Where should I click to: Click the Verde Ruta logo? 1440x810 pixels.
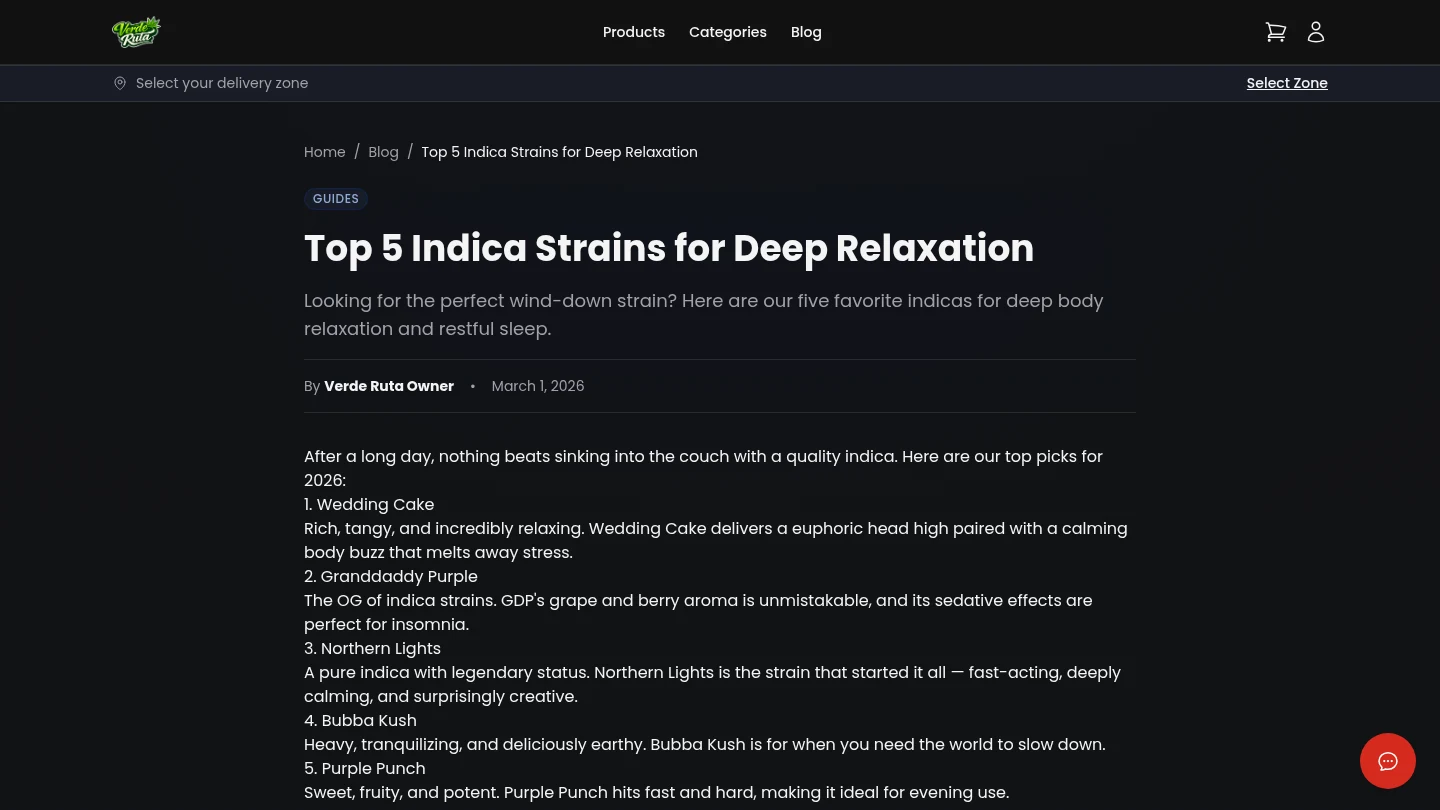point(137,32)
